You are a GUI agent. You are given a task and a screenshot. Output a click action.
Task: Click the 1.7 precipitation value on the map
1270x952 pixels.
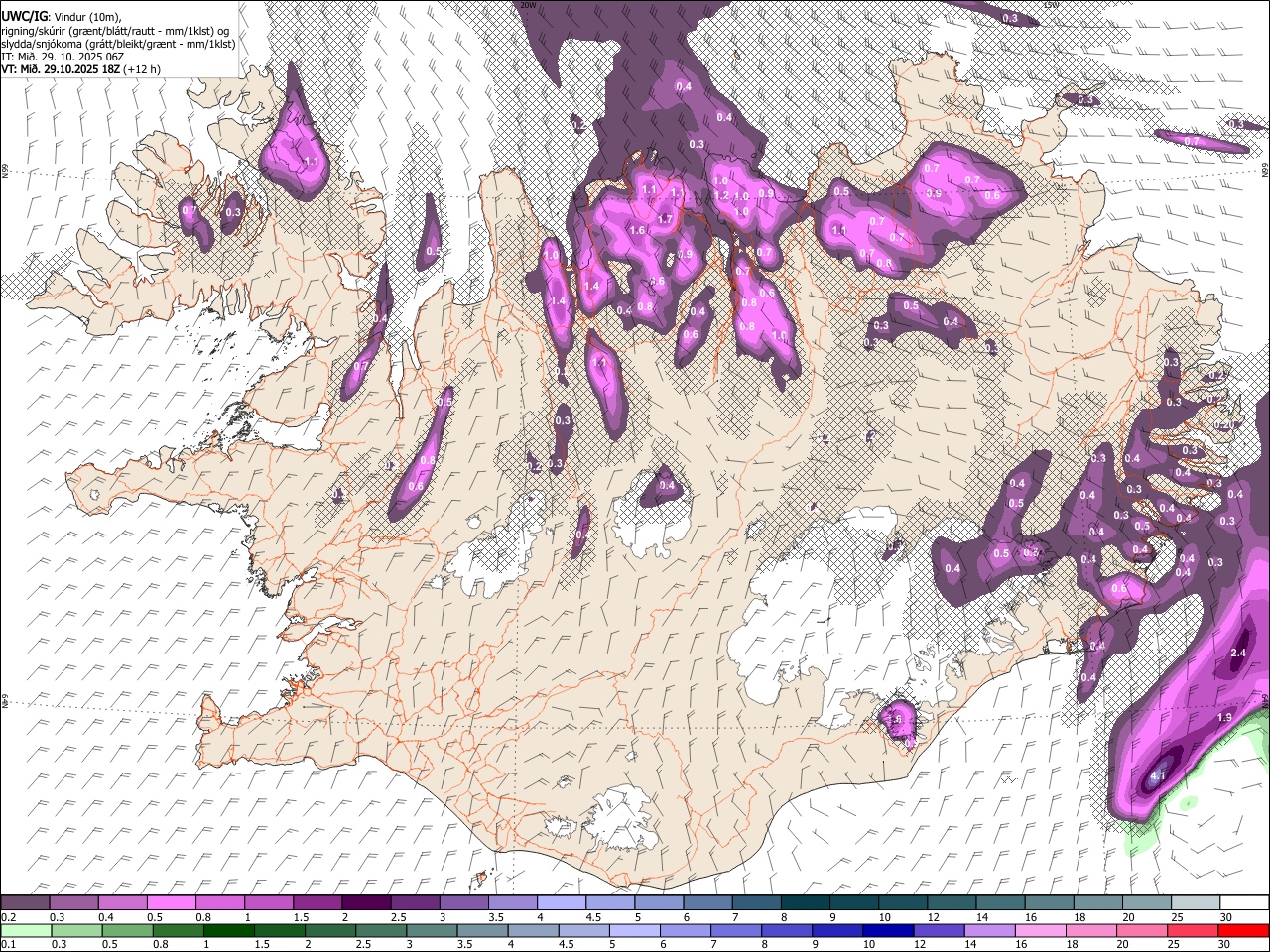click(x=665, y=220)
